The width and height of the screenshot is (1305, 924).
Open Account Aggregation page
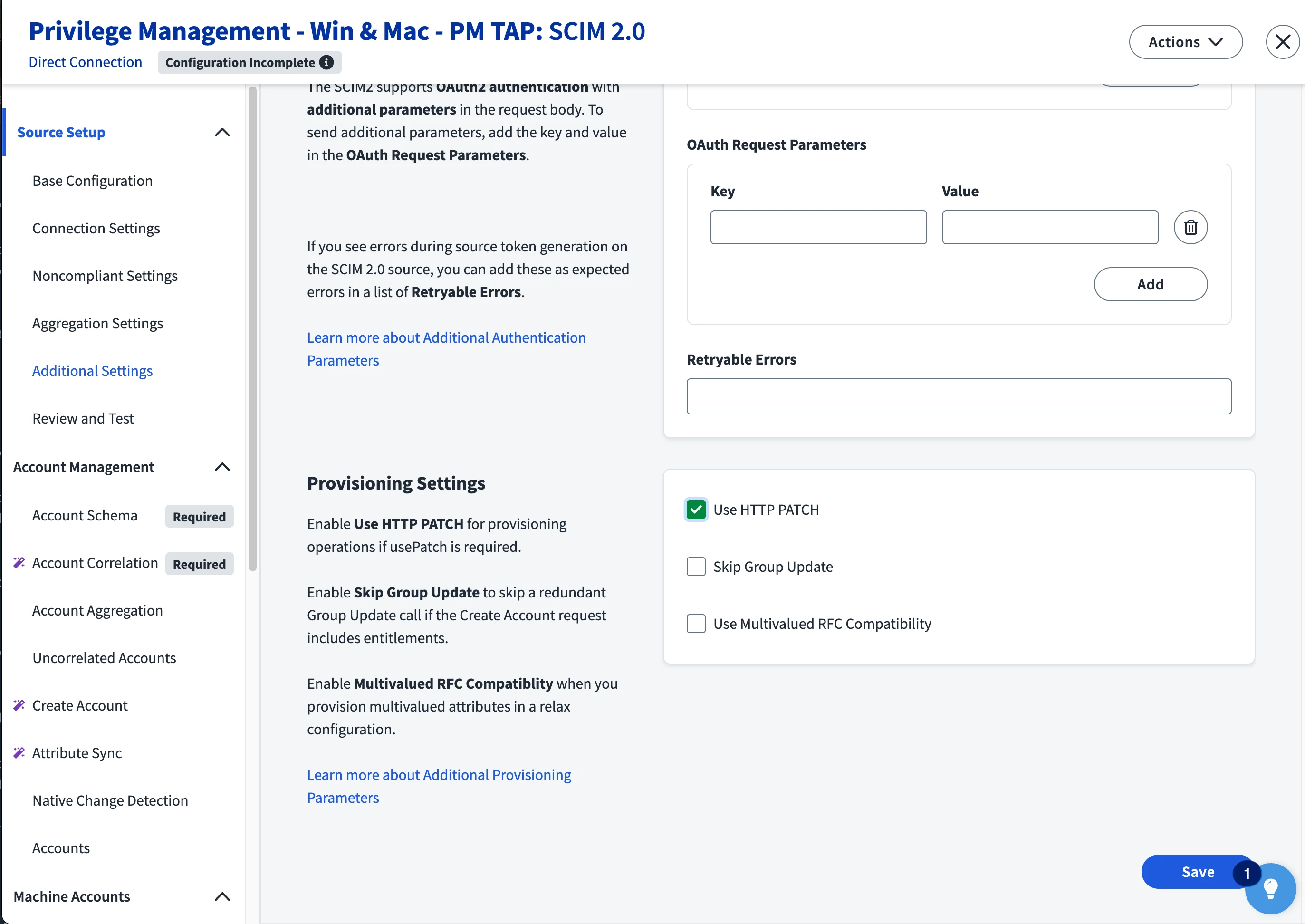[x=97, y=610]
